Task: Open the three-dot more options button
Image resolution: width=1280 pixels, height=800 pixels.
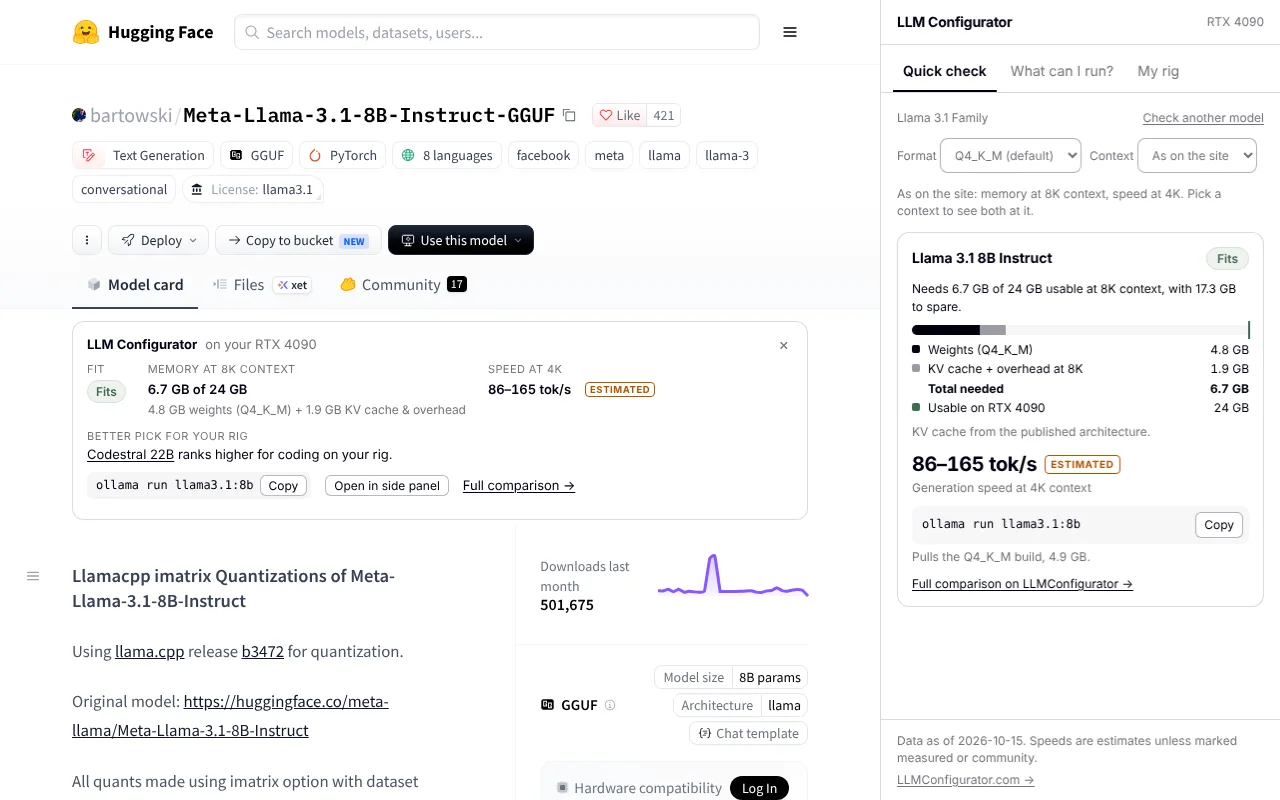Action: (87, 240)
